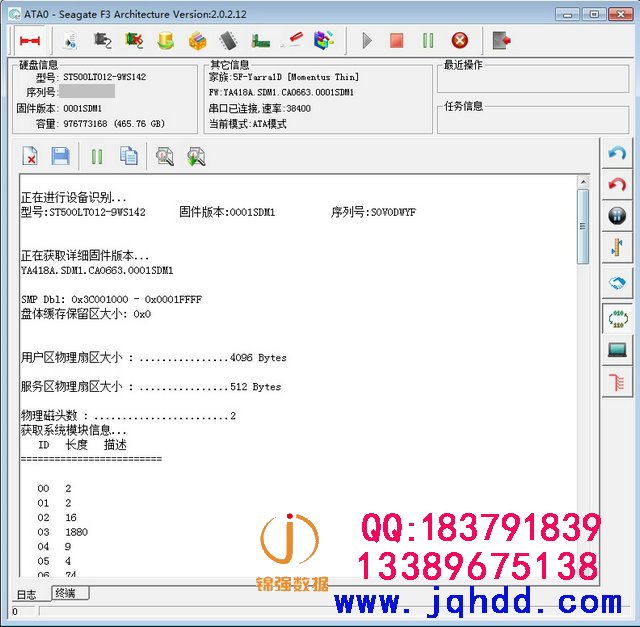Click the red list tree sidebar icon
The width and height of the screenshot is (640, 627).
617,382
